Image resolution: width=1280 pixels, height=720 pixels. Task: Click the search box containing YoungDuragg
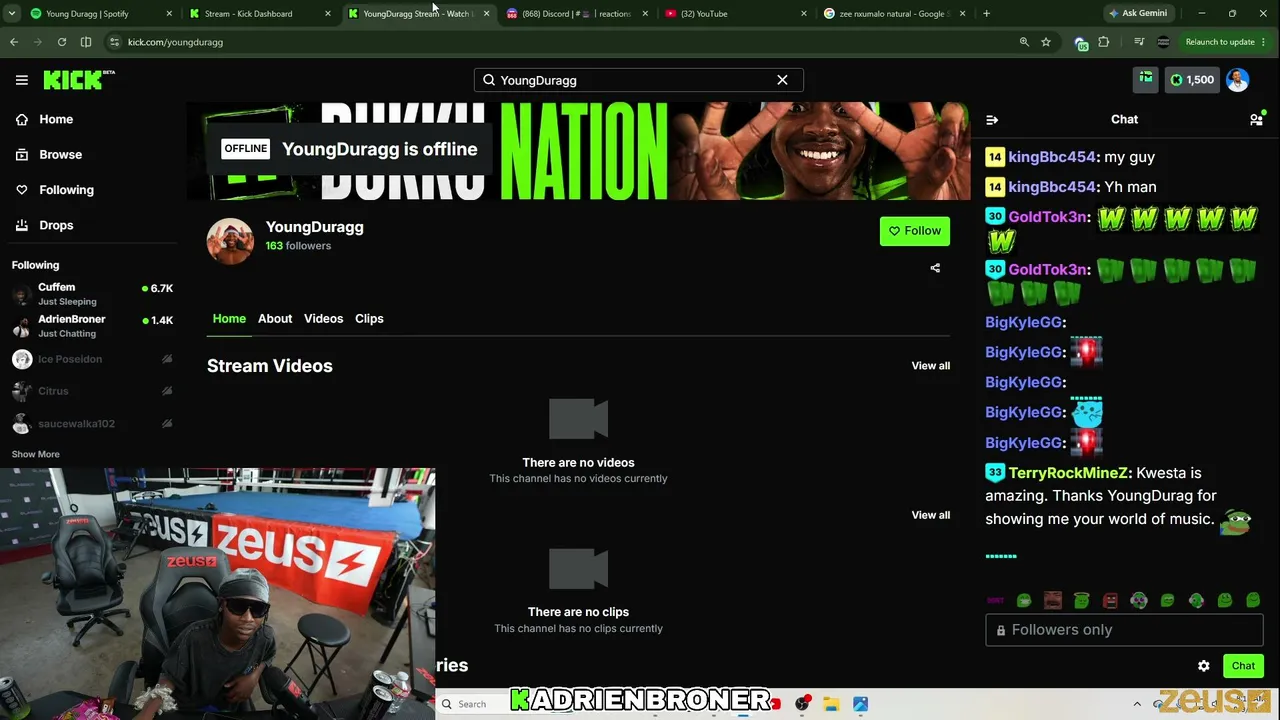point(638,80)
